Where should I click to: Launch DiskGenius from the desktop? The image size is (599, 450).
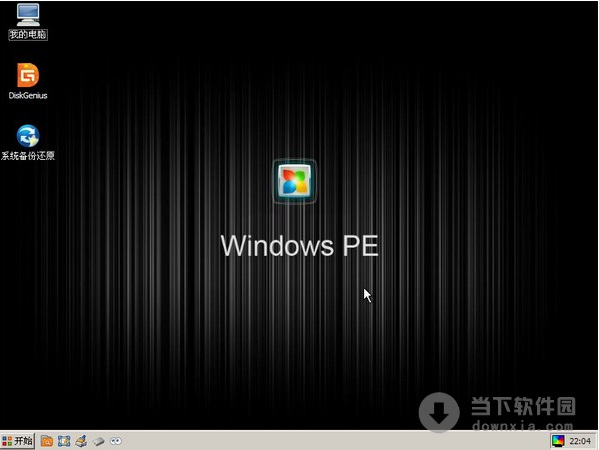(x=28, y=81)
